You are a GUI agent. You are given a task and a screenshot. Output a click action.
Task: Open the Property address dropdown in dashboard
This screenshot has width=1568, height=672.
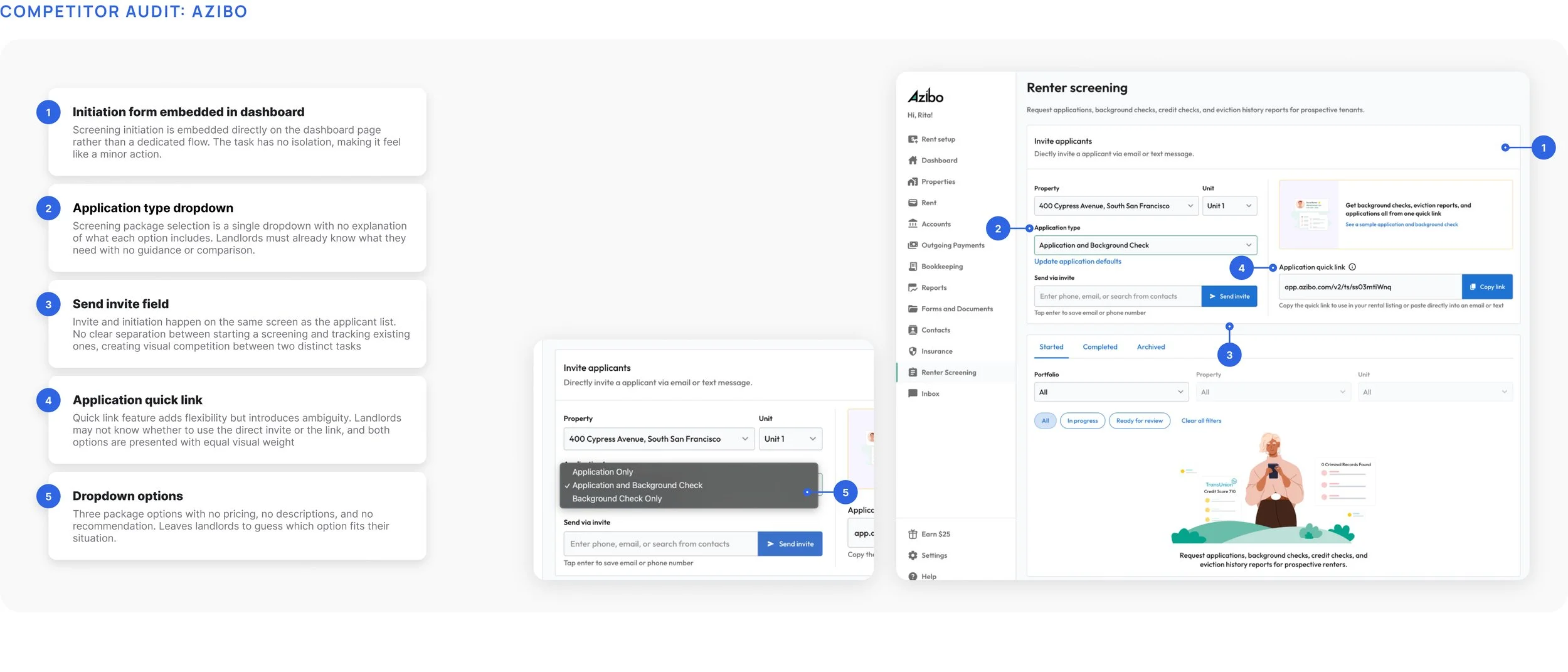(1116, 206)
